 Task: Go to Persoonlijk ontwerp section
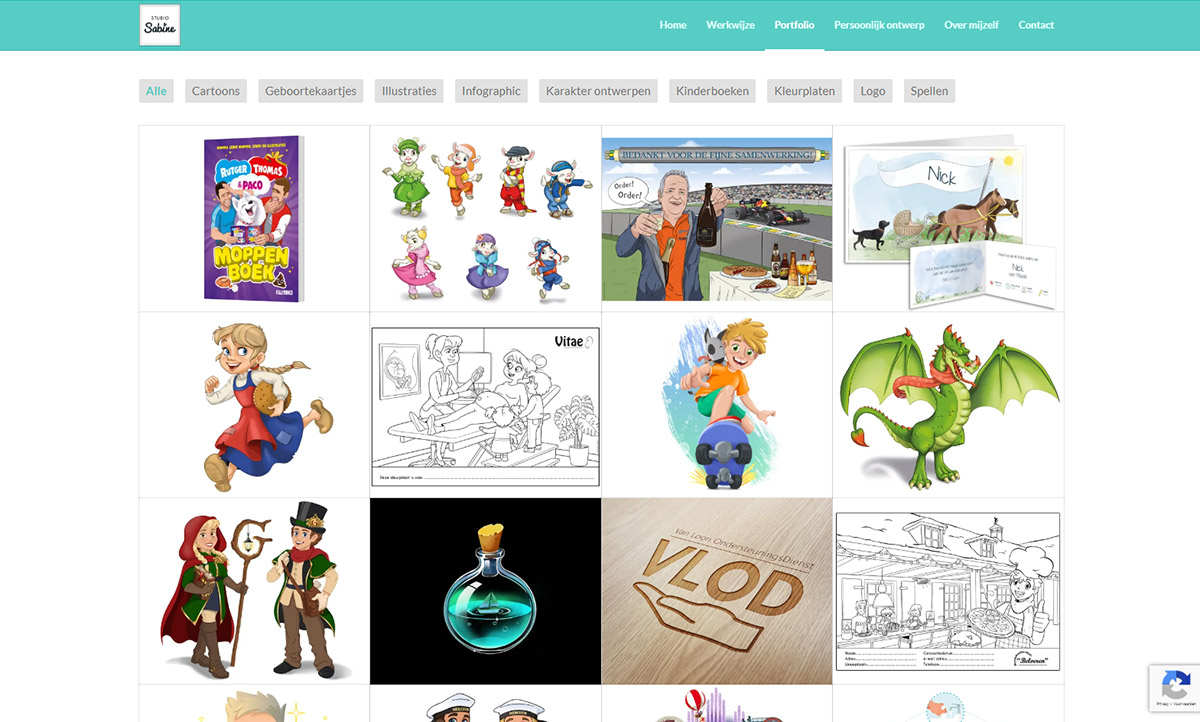(x=879, y=25)
